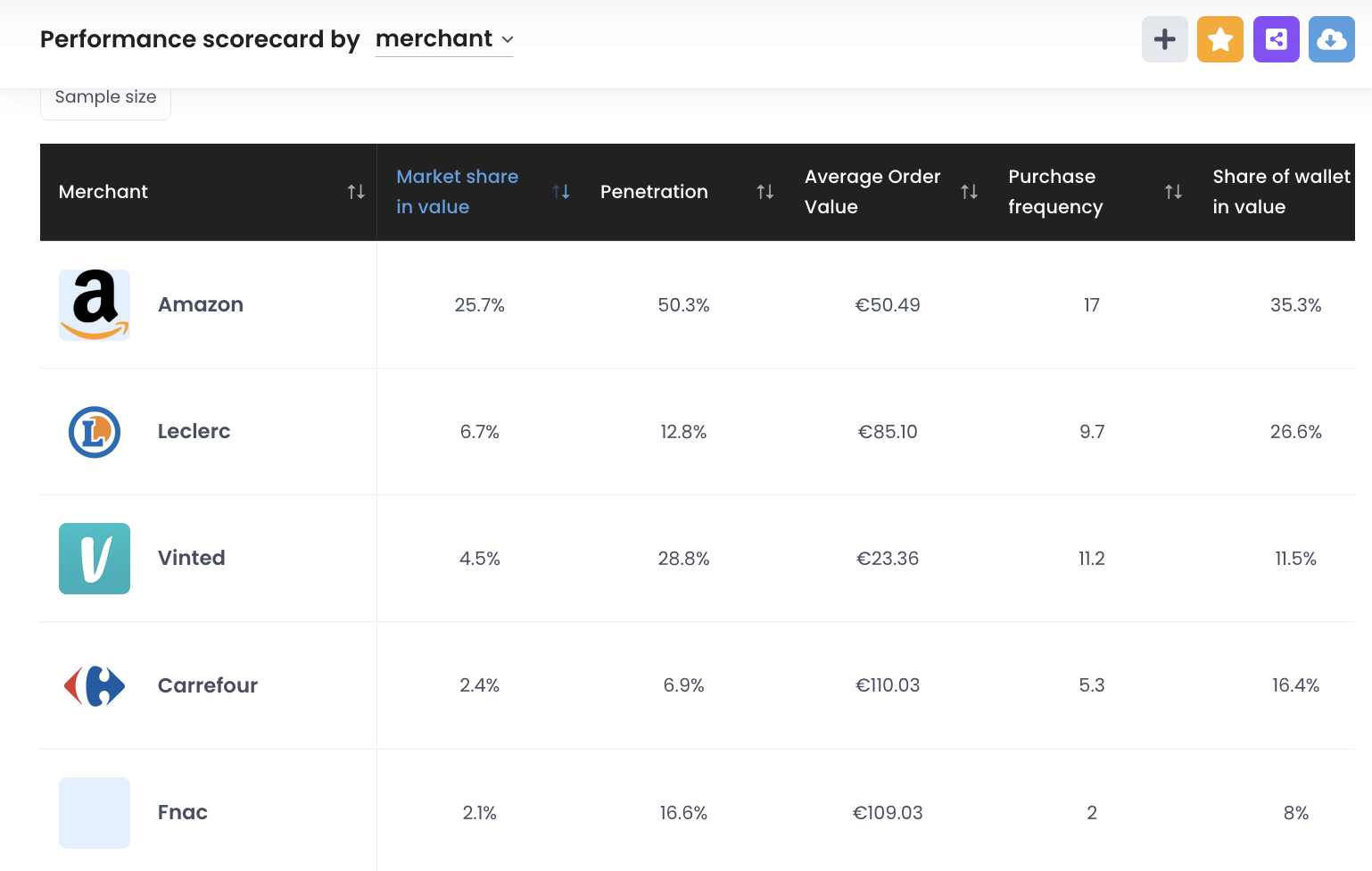Click Vinted's 11.5% share of wallet

coord(1296,559)
